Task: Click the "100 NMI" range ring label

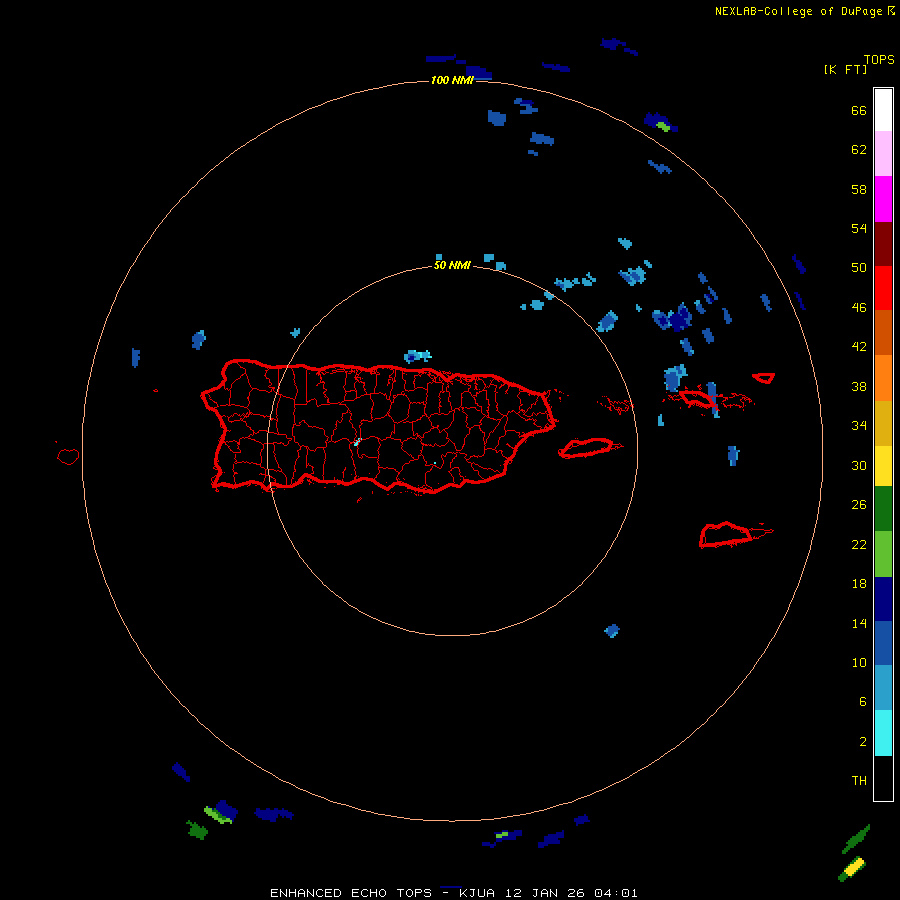Action: pos(452,80)
